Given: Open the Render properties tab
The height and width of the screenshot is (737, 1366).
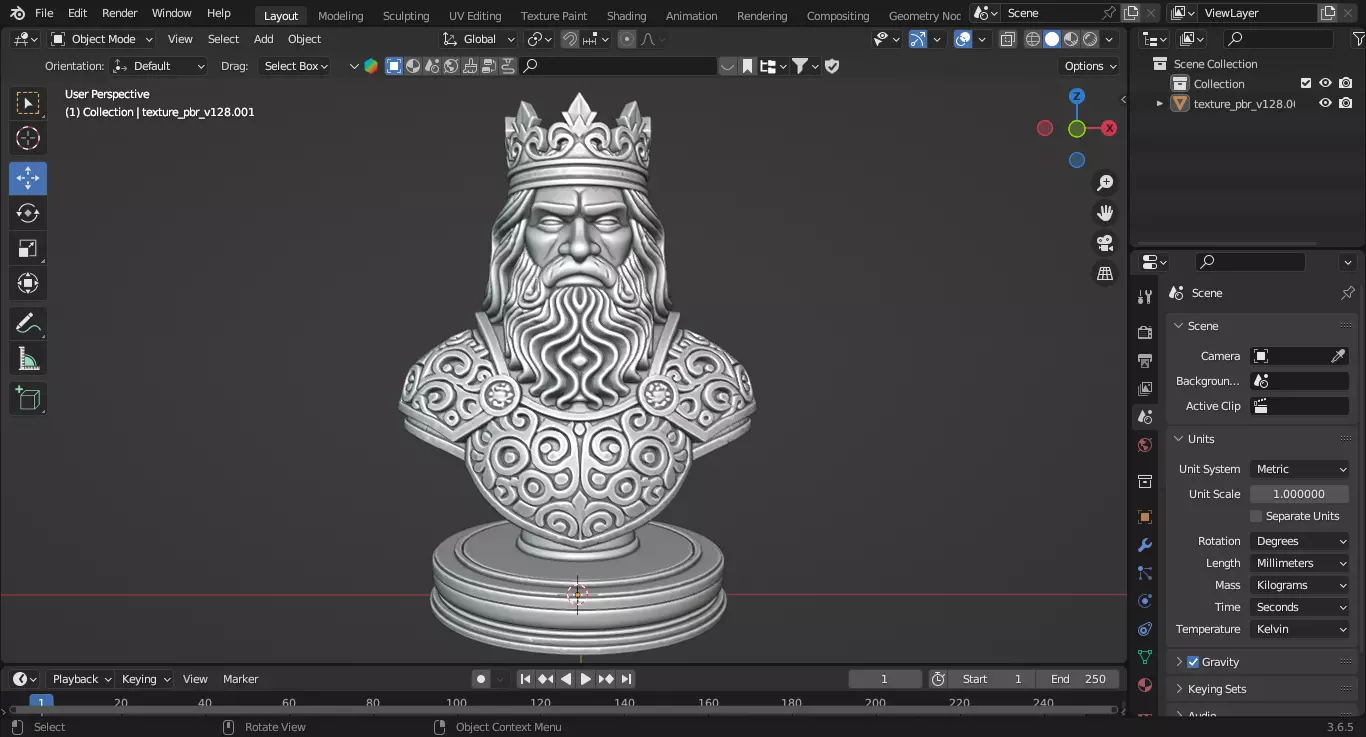Looking at the screenshot, I should click(x=1145, y=332).
